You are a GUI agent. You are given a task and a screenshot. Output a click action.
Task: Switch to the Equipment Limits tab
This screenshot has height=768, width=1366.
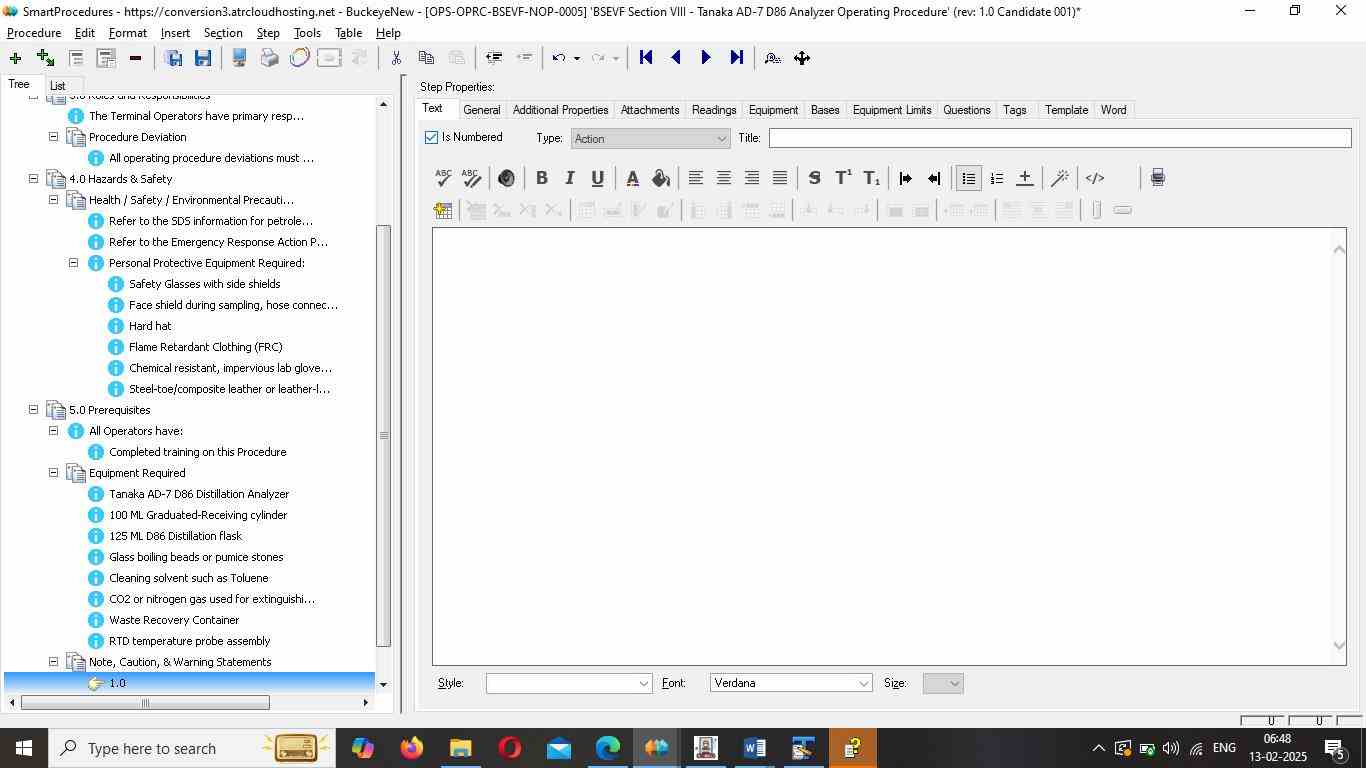pyautogui.click(x=892, y=110)
